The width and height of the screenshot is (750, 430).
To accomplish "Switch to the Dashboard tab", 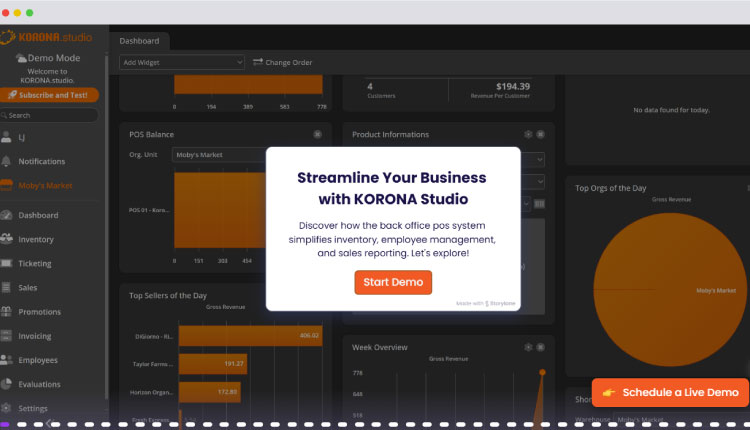I will (139, 41).
